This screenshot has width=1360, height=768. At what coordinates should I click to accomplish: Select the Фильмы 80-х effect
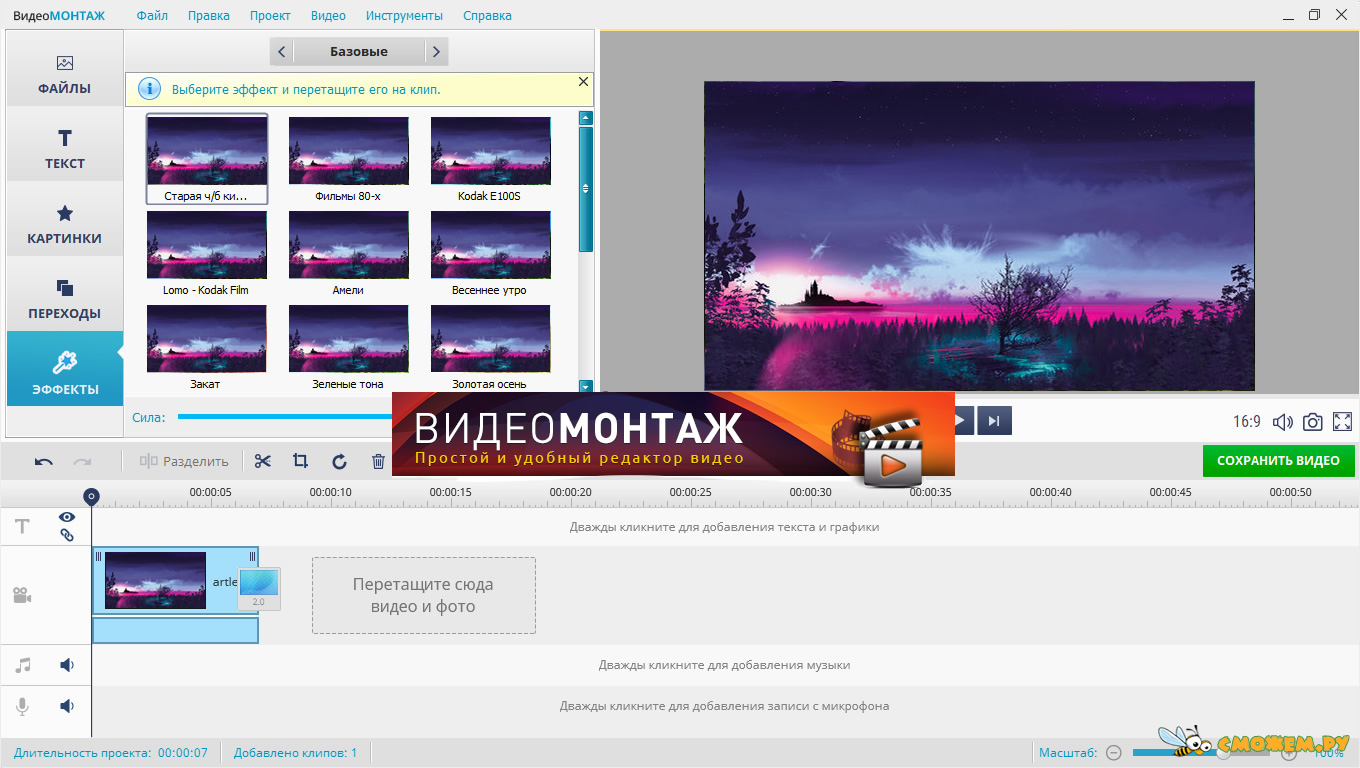click(x=348, y=159)
